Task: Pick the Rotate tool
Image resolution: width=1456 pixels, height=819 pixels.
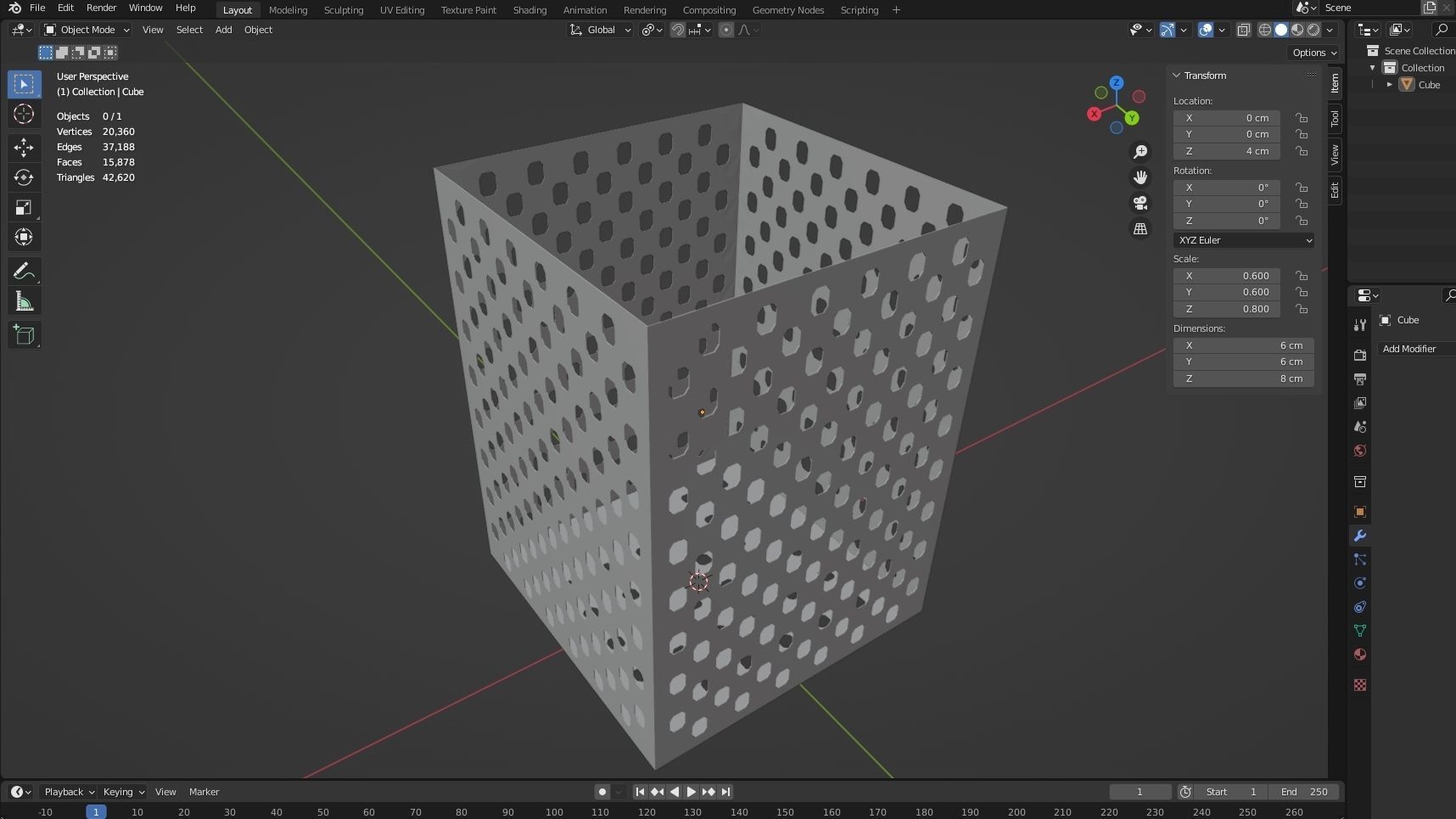Action: [24, 177]
